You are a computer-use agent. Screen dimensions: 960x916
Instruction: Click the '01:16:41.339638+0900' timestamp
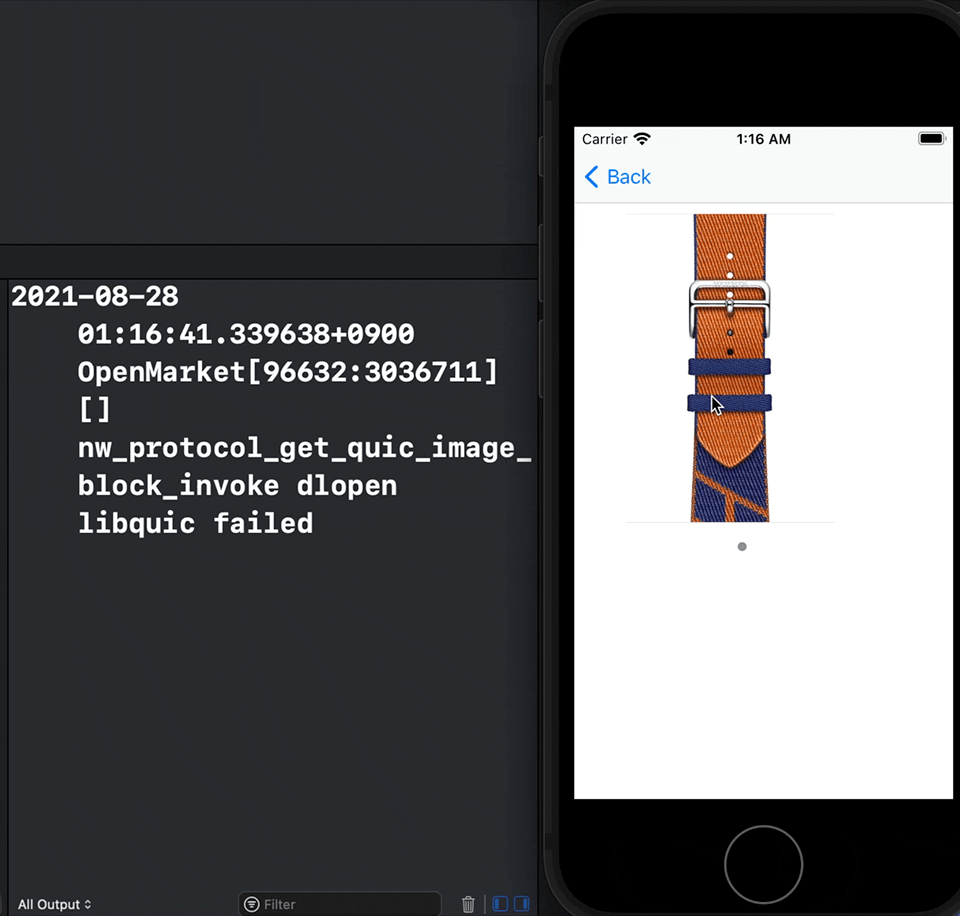click(246, 334)
